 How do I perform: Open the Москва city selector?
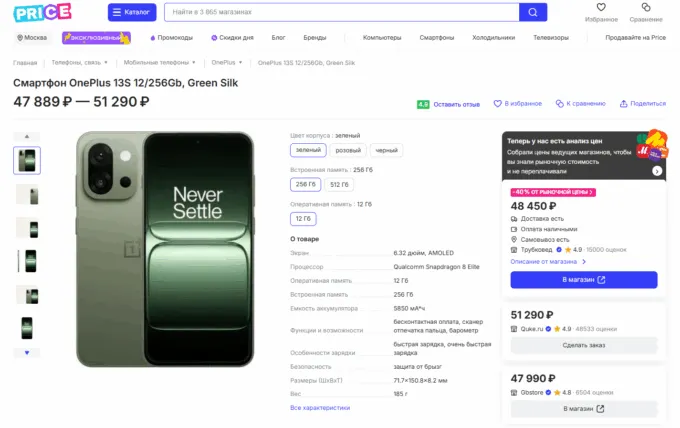pyautogui.click(x=32, y=37)
